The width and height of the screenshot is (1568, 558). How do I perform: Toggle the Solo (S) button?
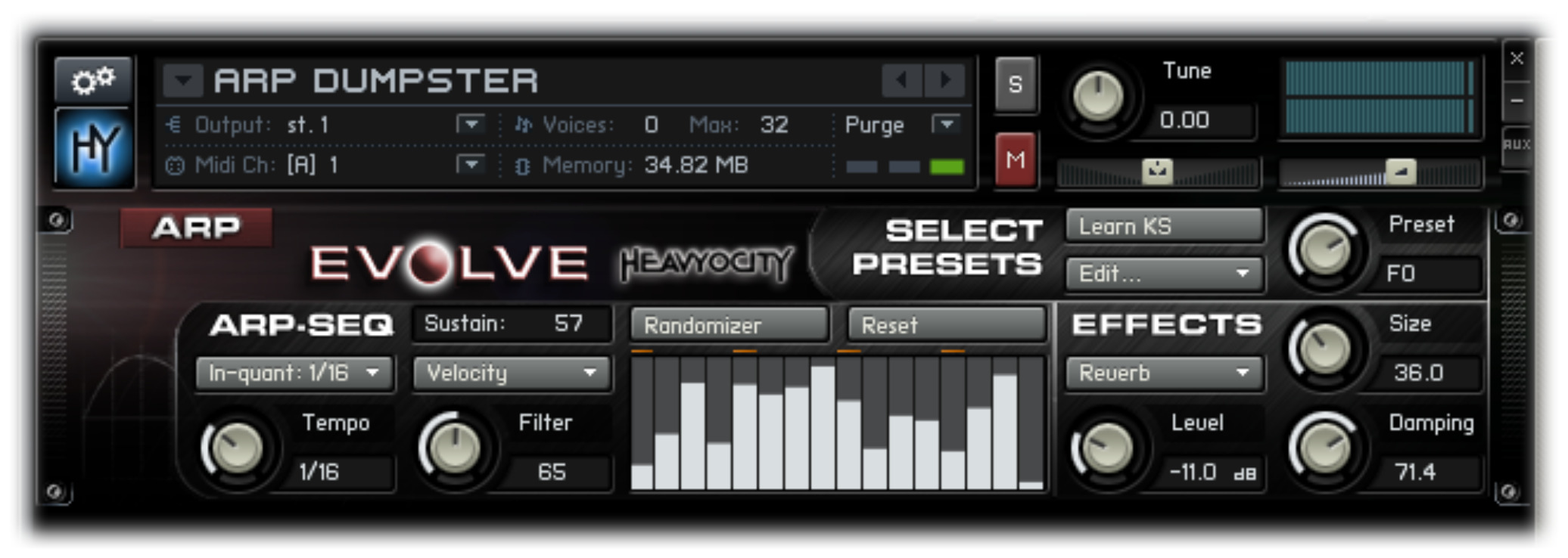click(1015, 84)
